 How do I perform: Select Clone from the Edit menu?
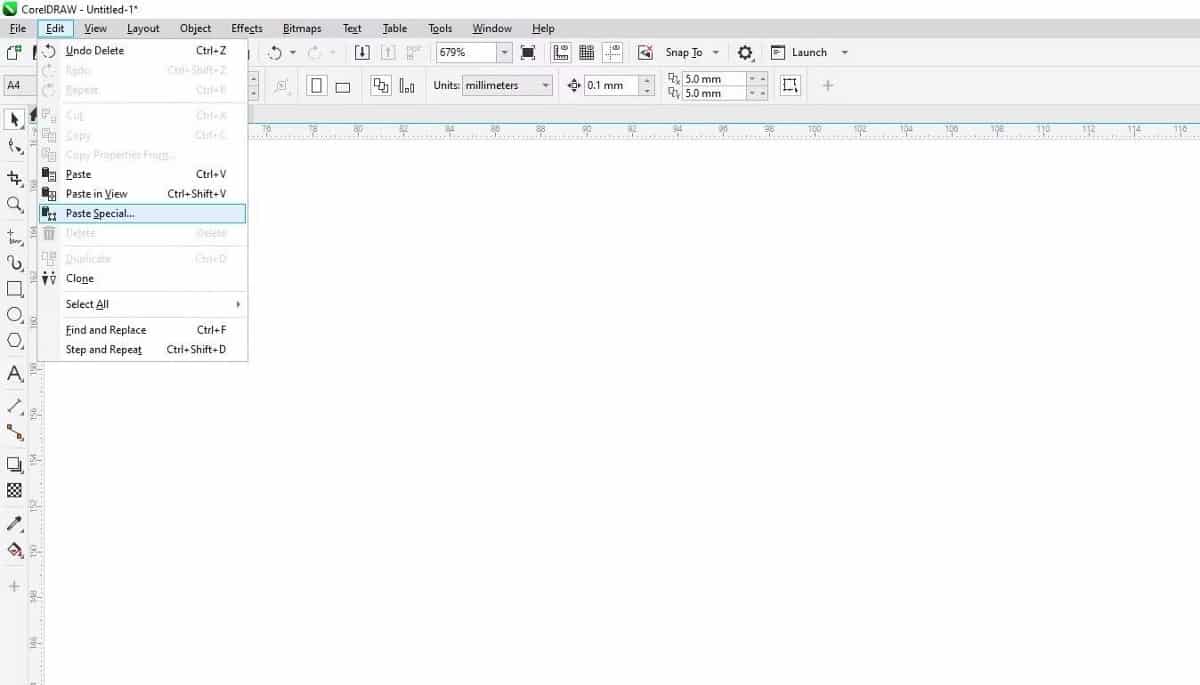tap(79, 278)
